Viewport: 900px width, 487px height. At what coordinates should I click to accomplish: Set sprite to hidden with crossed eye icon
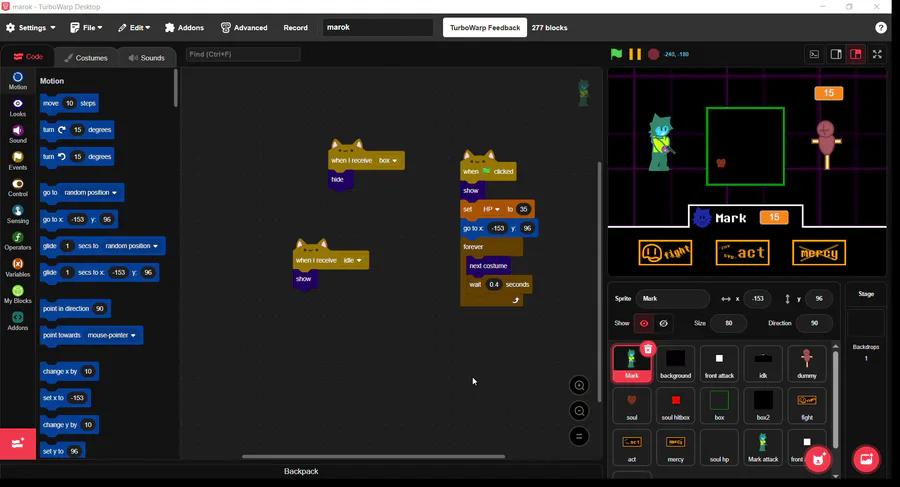tap(664, 323)
